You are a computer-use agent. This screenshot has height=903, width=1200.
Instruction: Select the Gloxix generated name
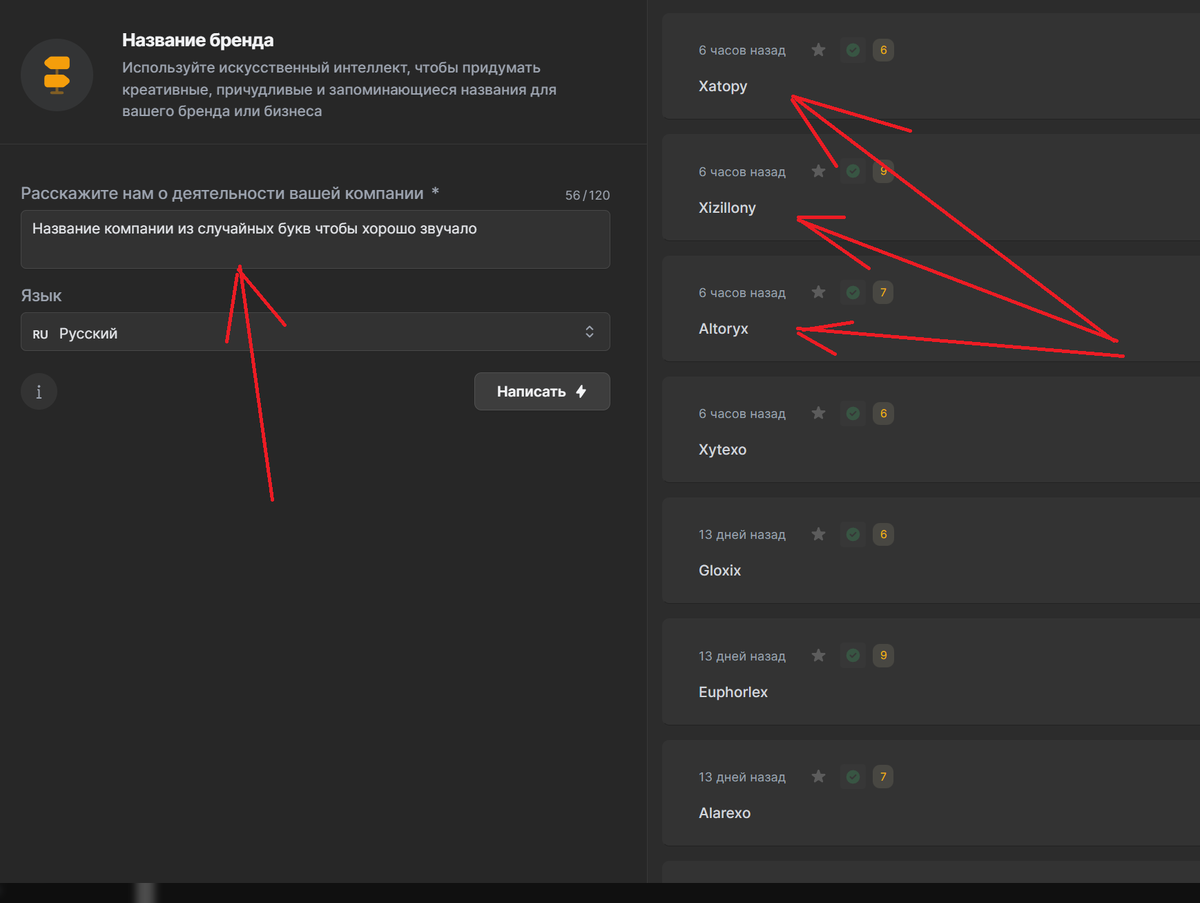[720, 570]
